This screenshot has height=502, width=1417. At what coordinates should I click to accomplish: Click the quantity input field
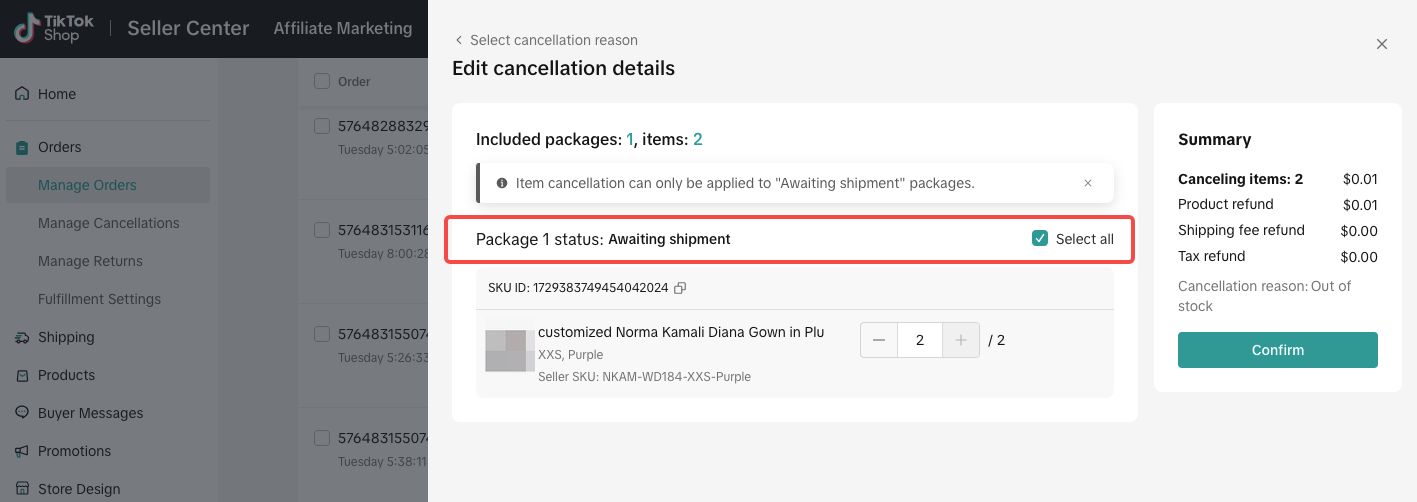click(920, 340)
